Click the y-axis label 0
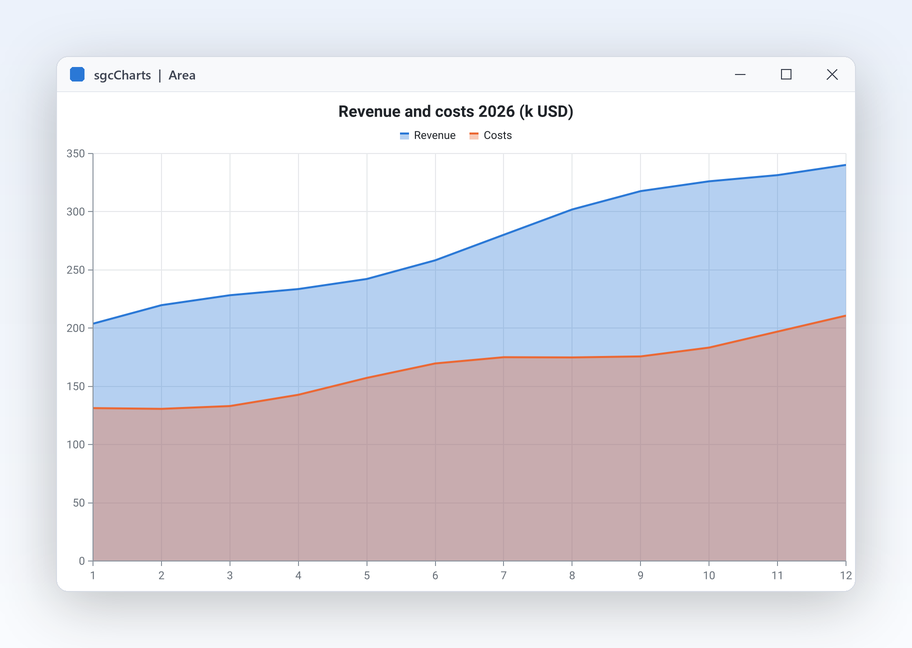The image size is (912, 648). [82, 561]
